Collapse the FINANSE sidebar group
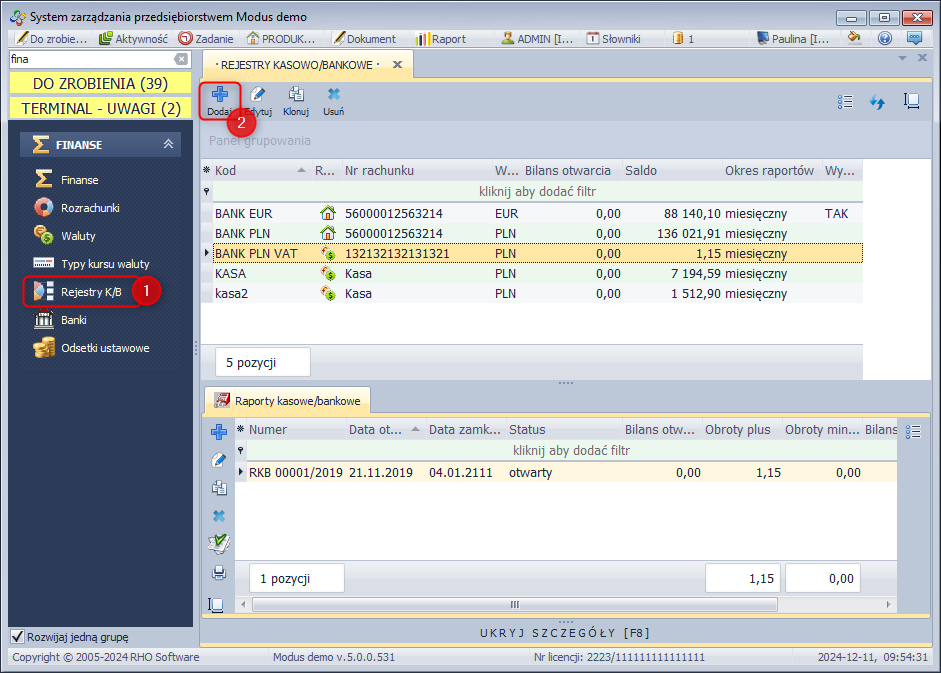The image size is (941, 673). tap(168, 145)
